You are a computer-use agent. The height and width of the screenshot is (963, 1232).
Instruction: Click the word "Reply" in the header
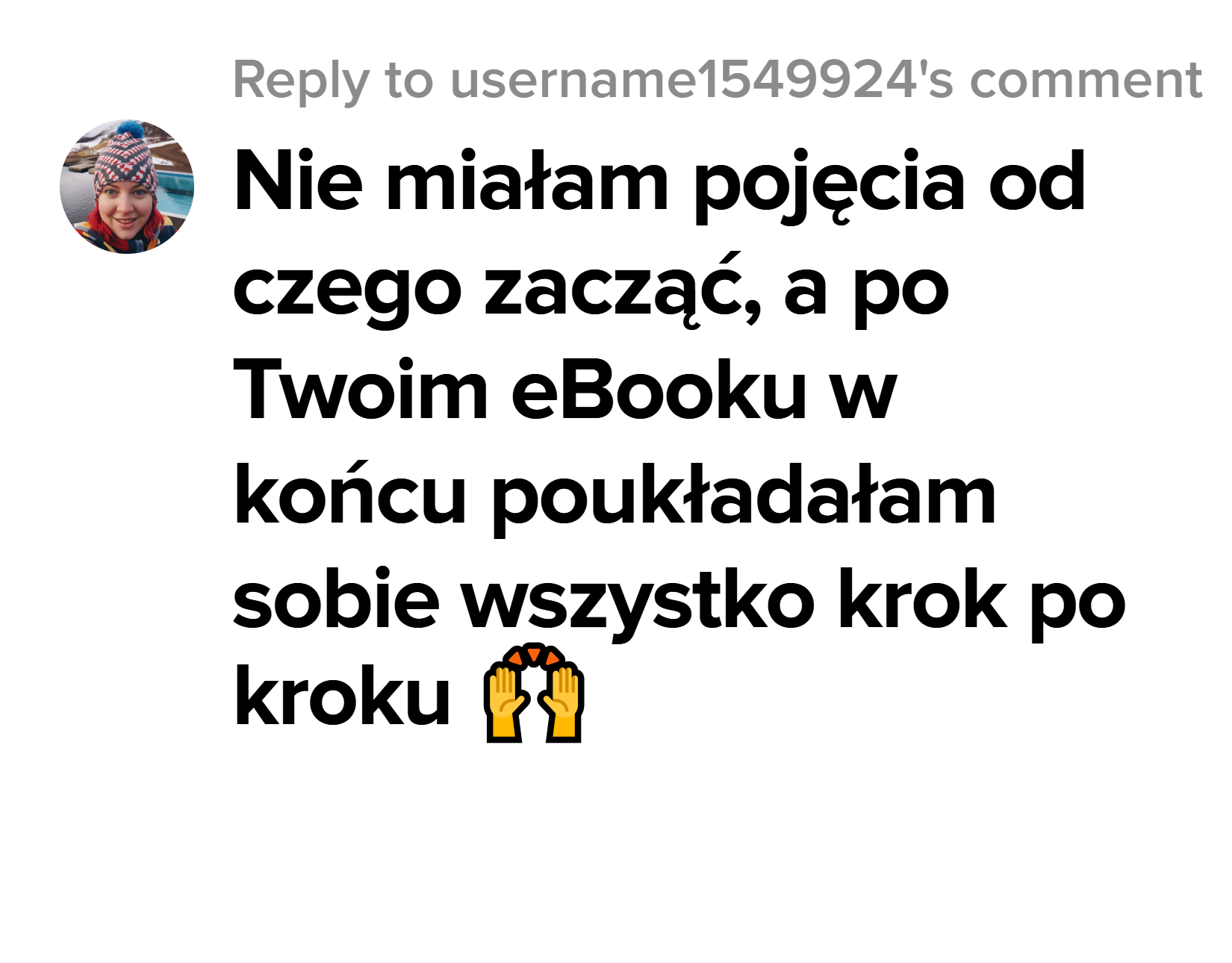point(302,81)
